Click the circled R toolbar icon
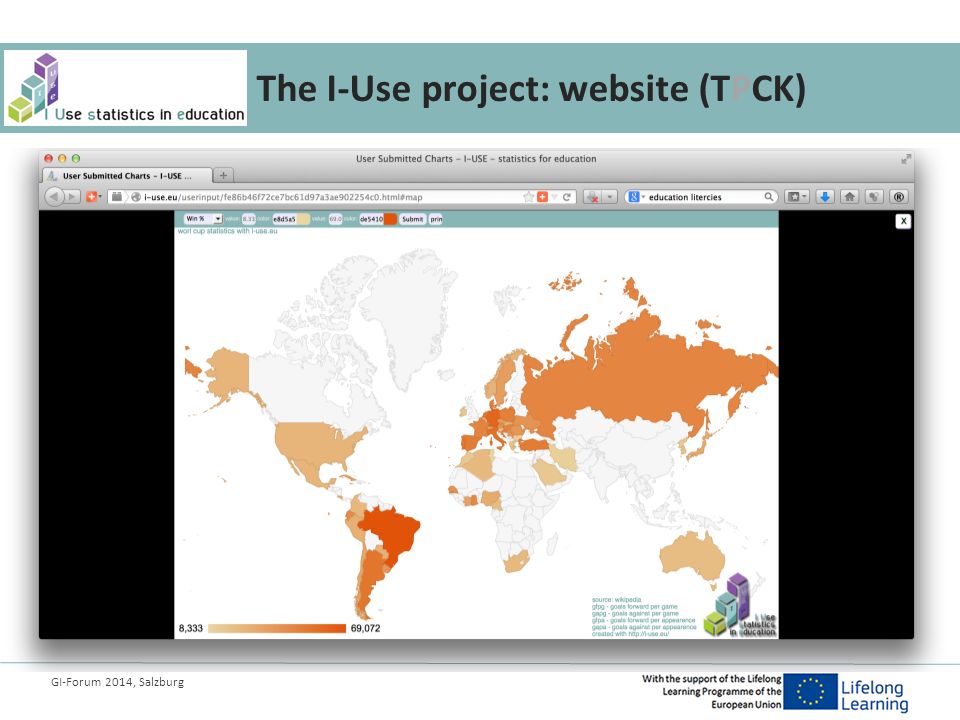This screenshot has width=960, height=720. 899,197
